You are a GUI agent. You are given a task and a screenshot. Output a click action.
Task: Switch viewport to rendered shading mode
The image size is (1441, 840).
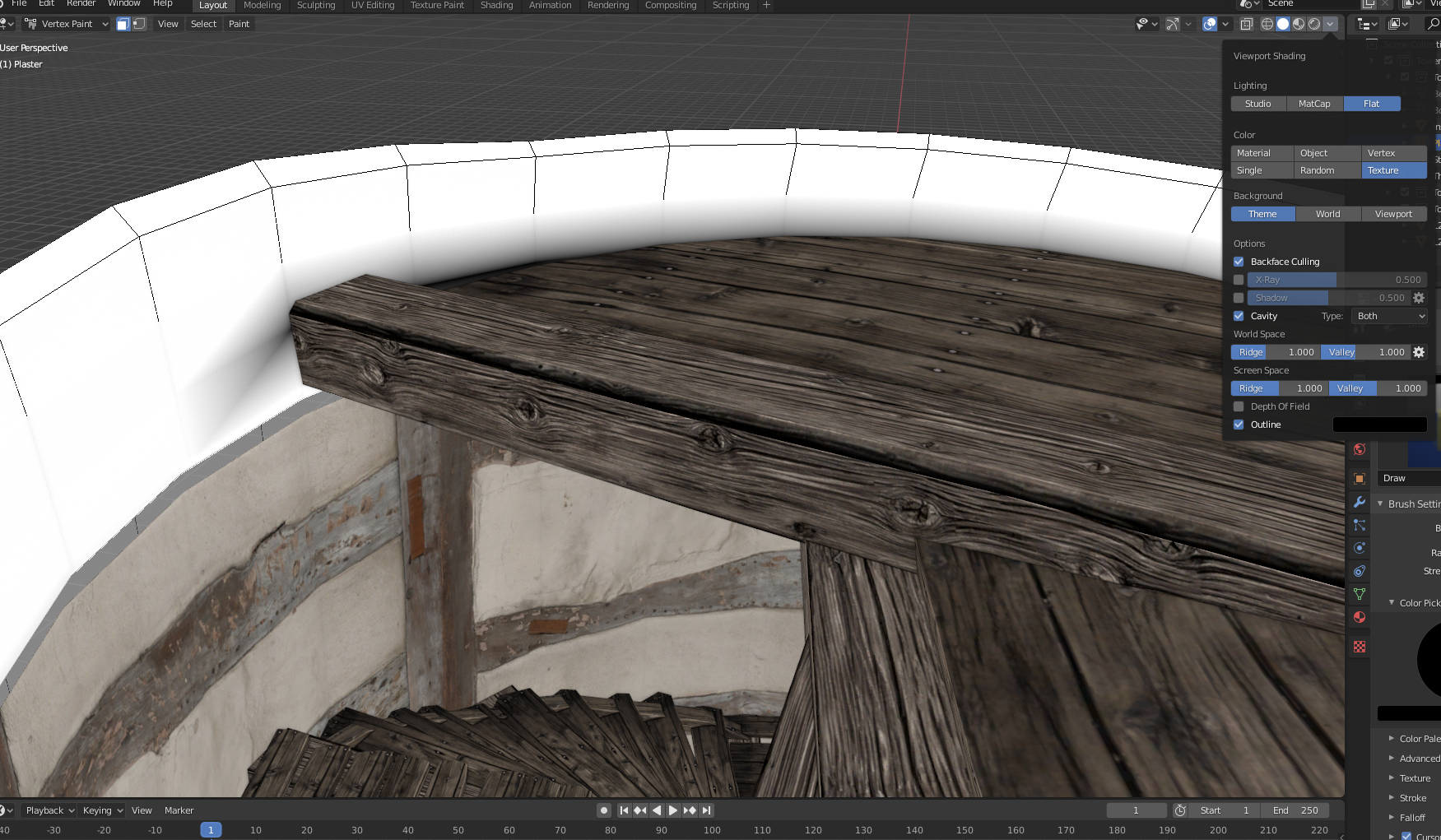click(1314, 24)
